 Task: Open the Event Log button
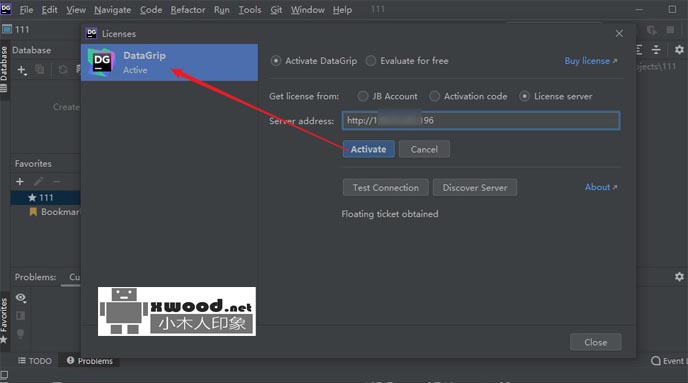[669, 361]
